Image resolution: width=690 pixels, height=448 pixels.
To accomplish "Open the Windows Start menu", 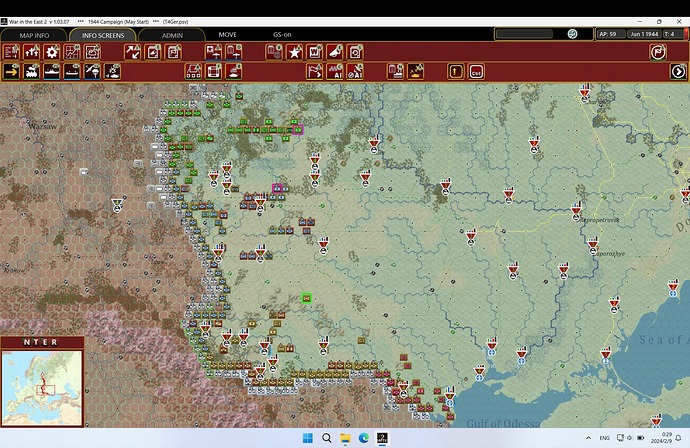I will pos(308,438).
